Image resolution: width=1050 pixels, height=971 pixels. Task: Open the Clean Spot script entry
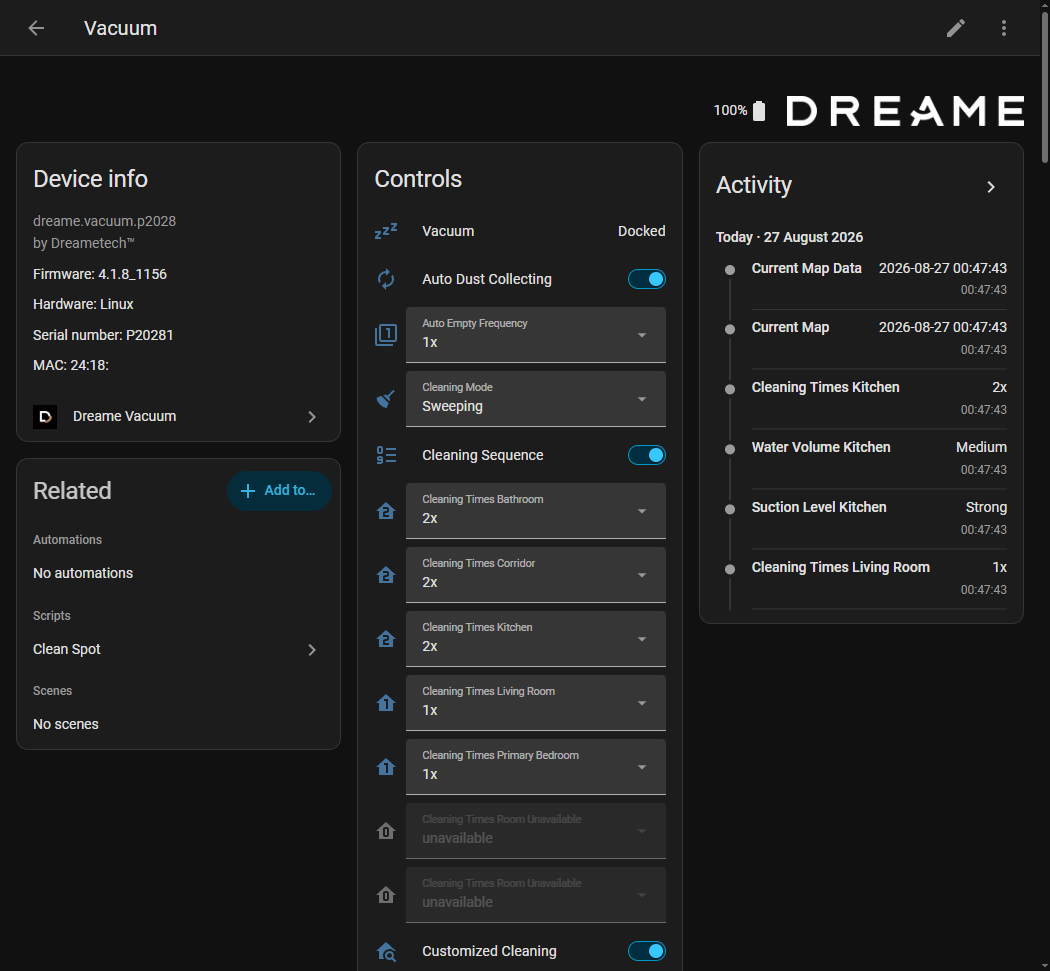[175, 650]
